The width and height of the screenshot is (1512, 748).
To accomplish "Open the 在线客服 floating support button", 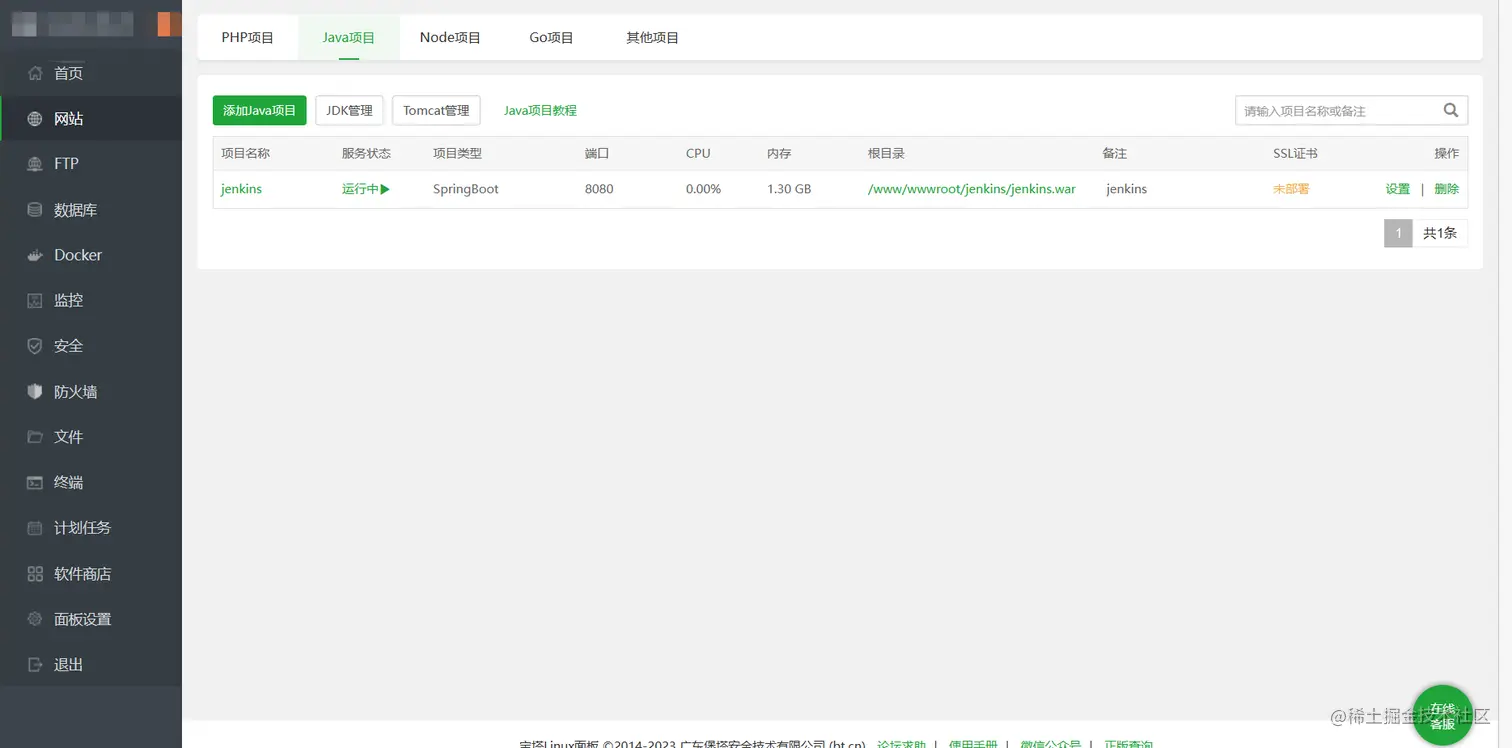I will 1442,715.
